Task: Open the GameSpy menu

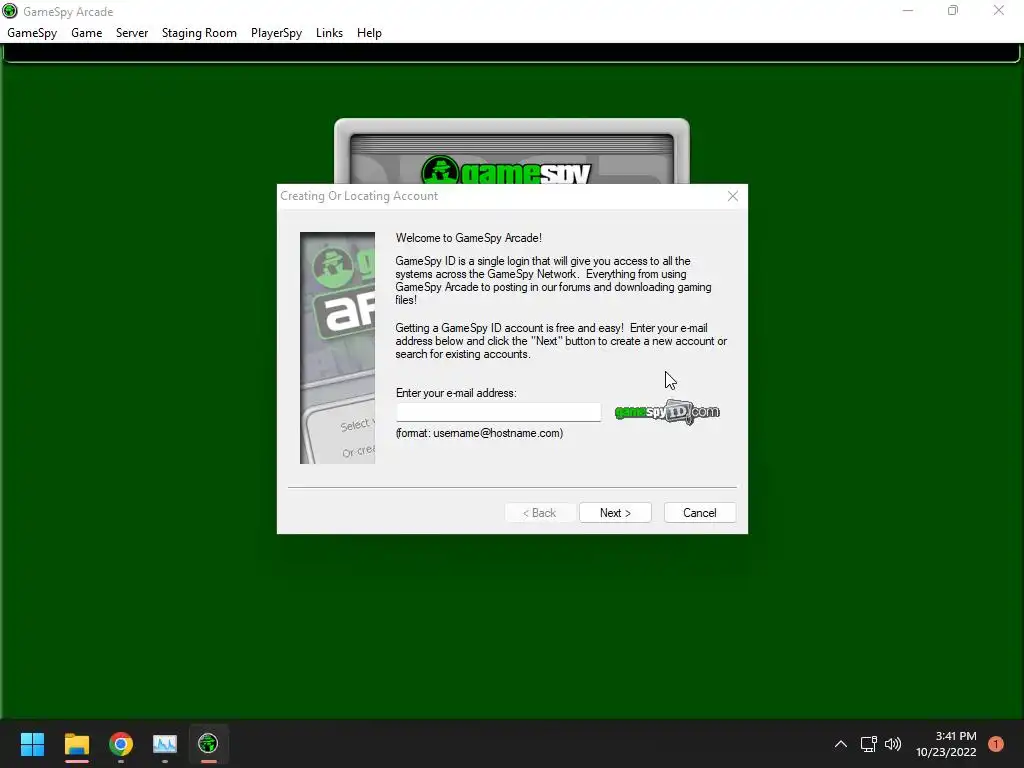Action: 32,33
